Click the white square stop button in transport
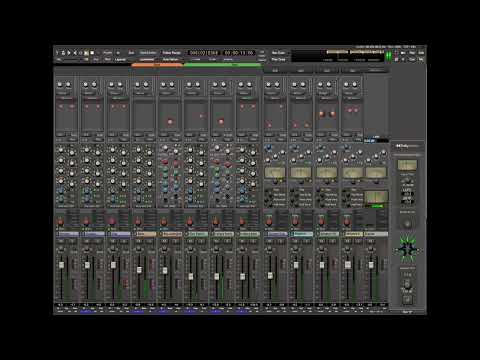 click(x=92, y=53)
